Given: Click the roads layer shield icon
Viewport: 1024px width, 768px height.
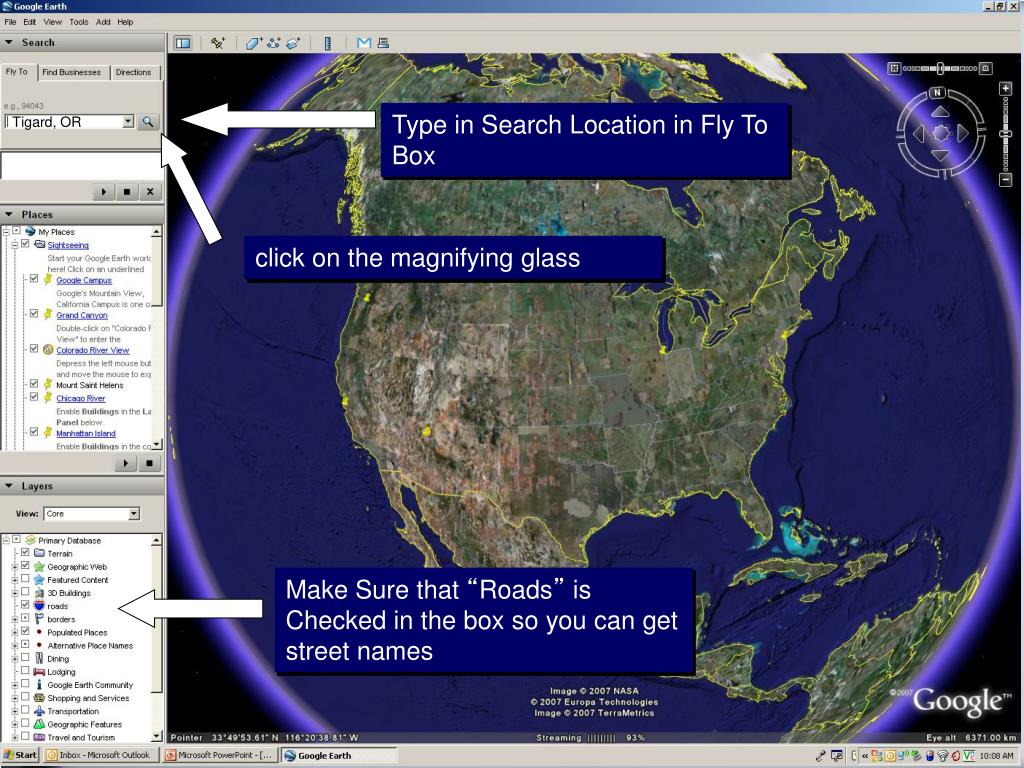Looking at the screenshot, I should click(x=39, y=606).
